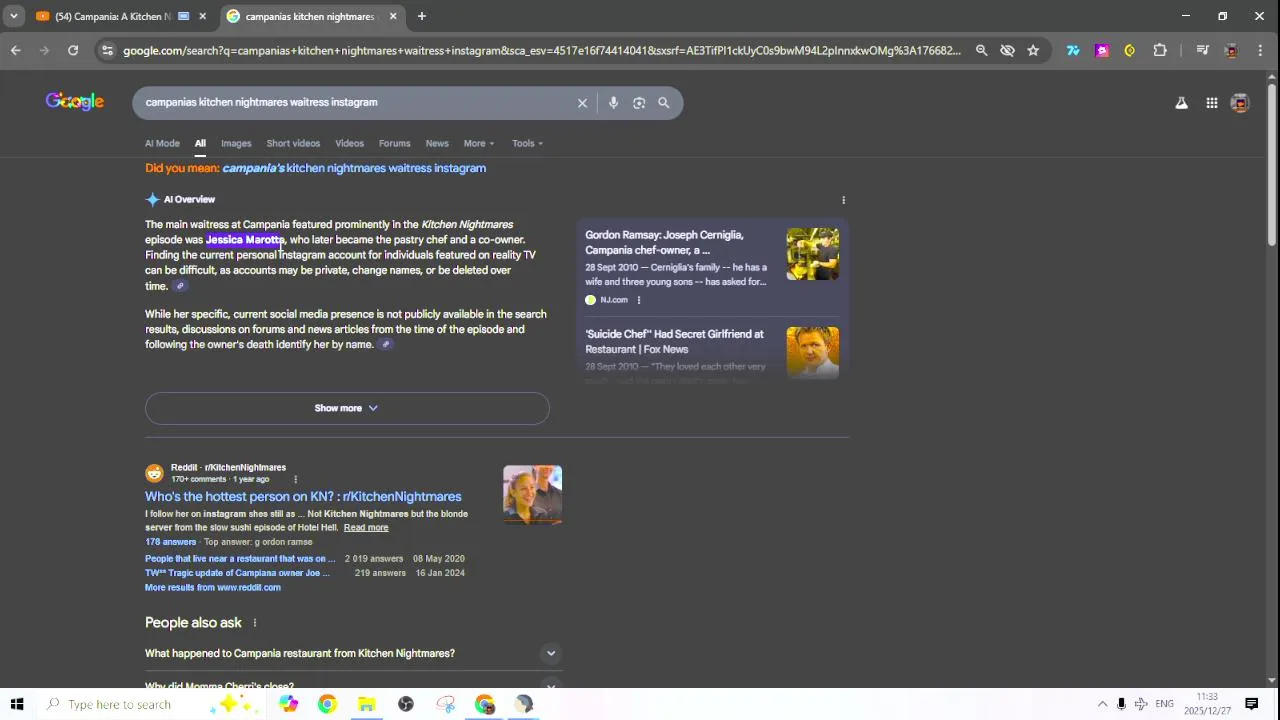The height and width of the screenshot is (720, 1280).
Task: Open the tab search dropdown arrow
Action: point(14,16)
